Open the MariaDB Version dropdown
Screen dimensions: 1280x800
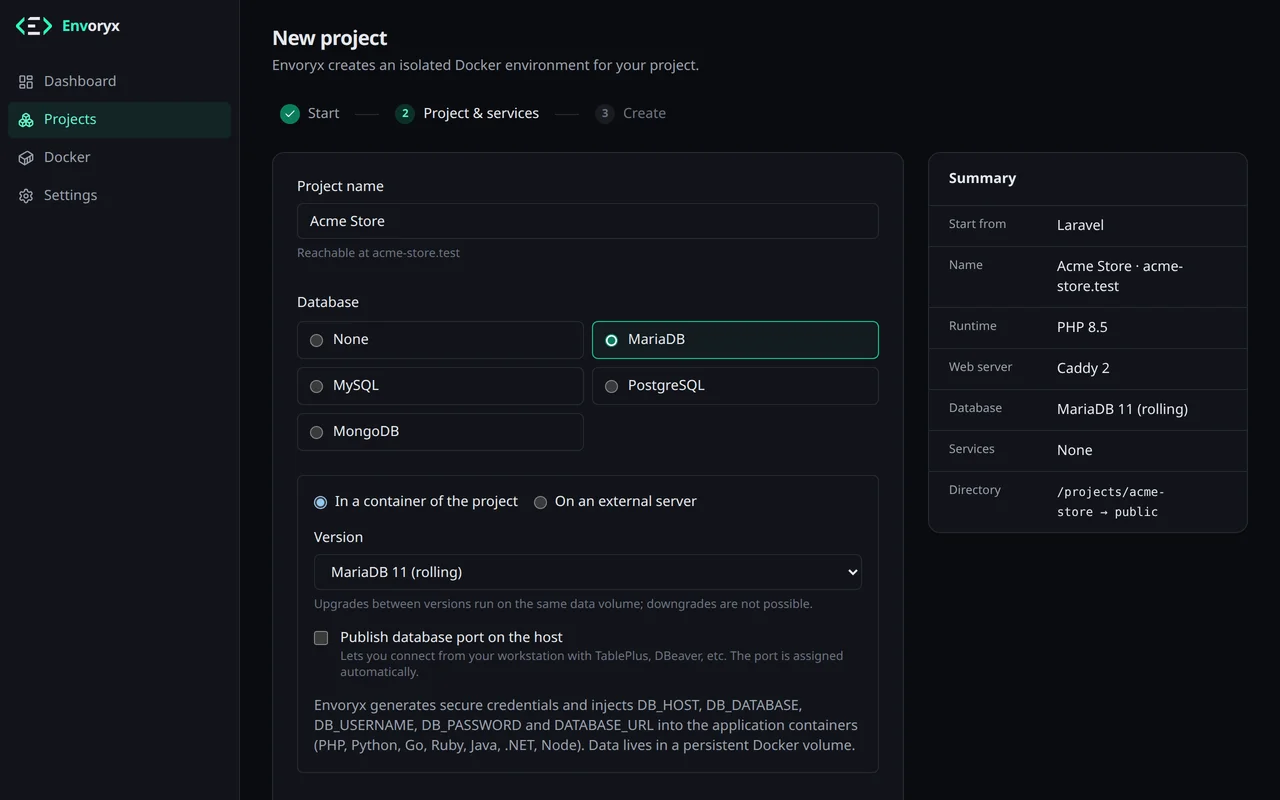tap(588, 572)
